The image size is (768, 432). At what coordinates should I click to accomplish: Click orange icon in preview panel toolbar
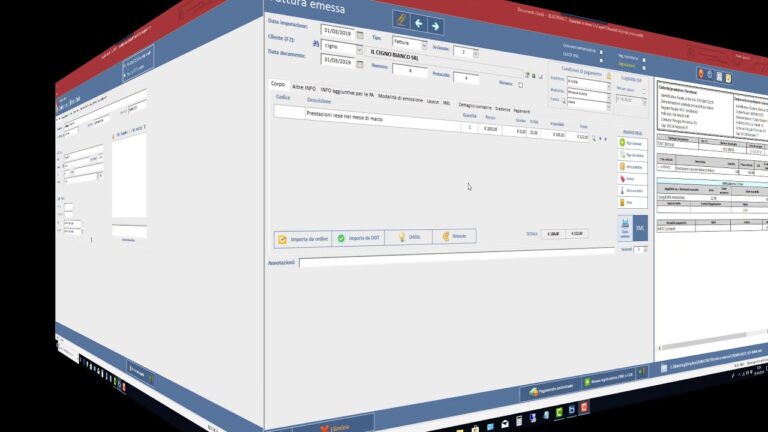point(700,73)
